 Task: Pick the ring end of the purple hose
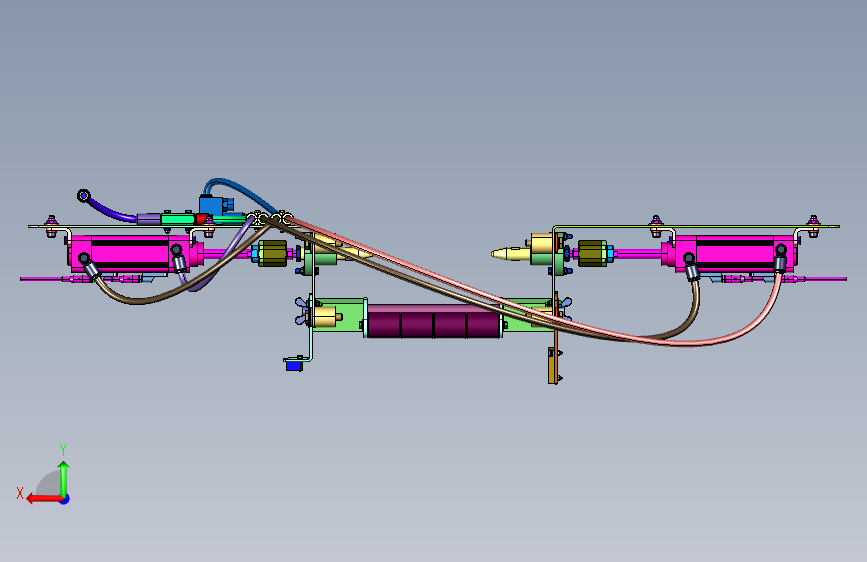[83, 195]
